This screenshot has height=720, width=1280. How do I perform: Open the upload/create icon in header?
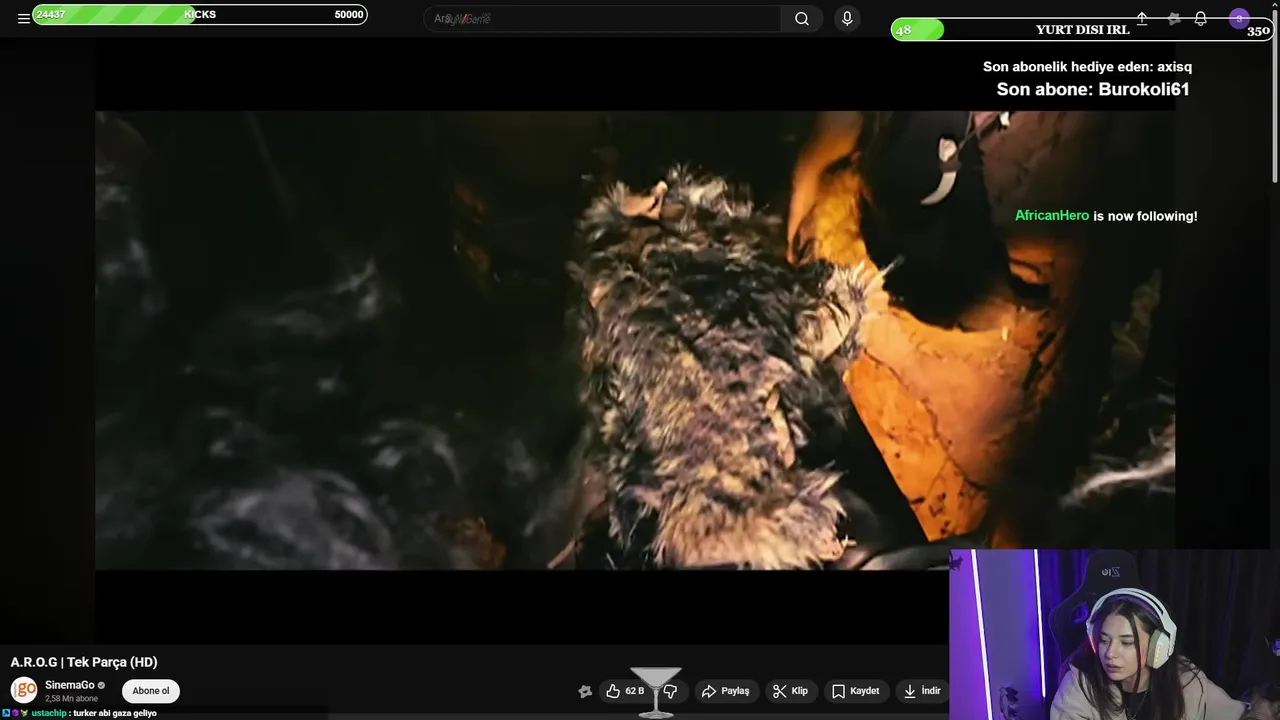click(1142, 18)
